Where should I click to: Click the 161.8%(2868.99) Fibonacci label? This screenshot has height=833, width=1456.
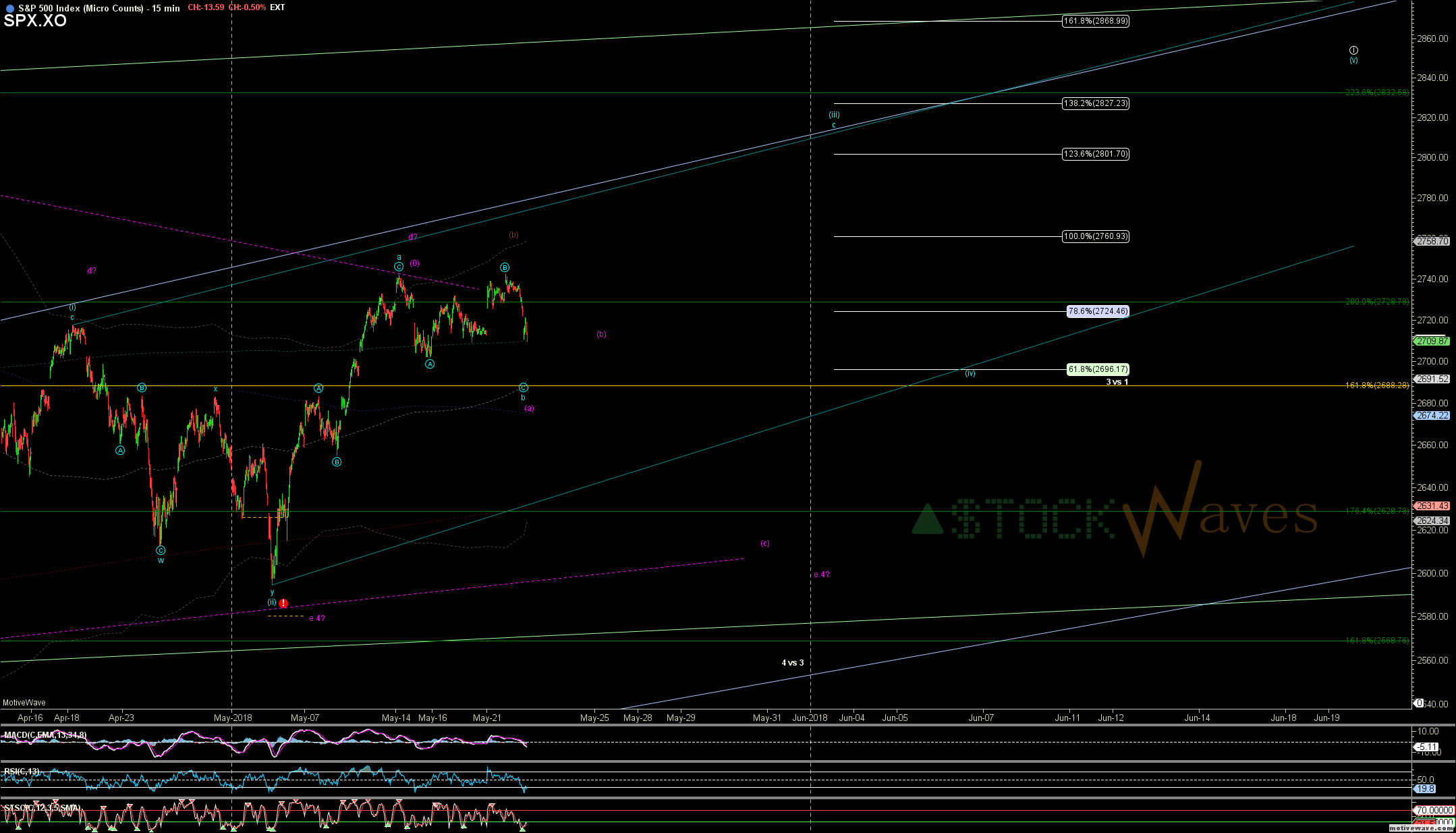coord(1095,21)
